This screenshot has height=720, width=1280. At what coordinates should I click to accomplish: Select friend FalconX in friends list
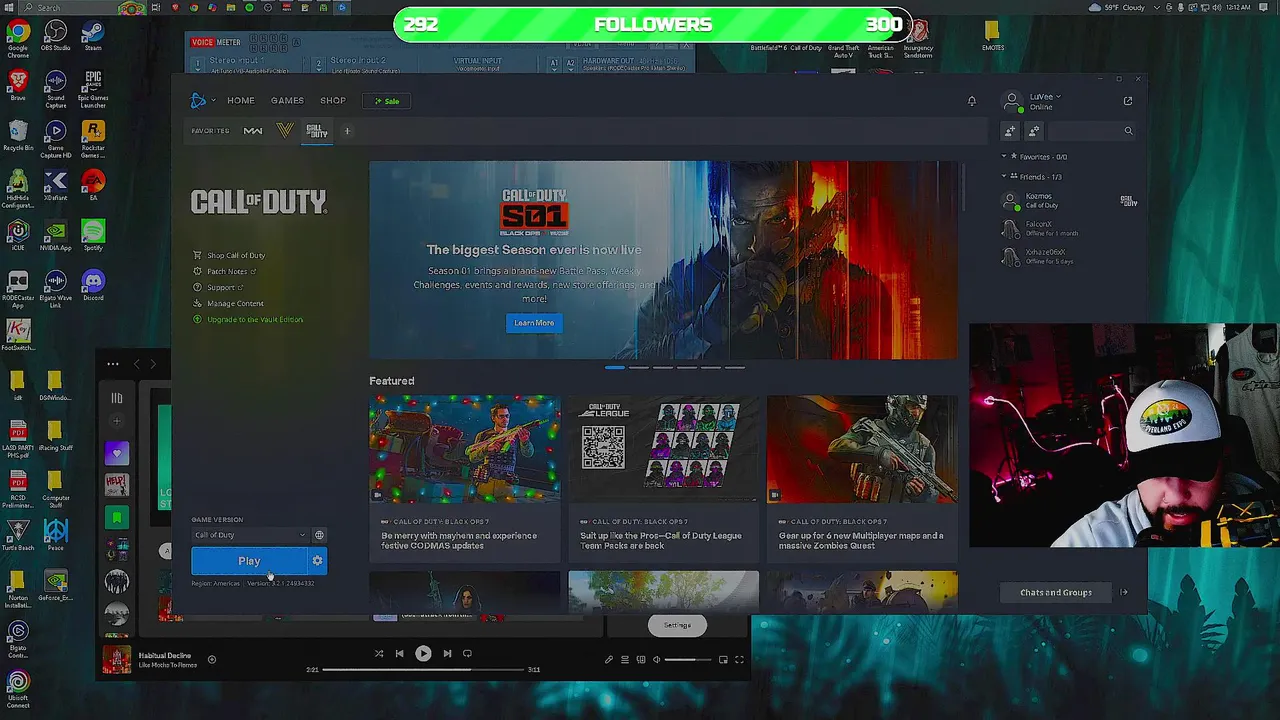[x=1070, y=229]
